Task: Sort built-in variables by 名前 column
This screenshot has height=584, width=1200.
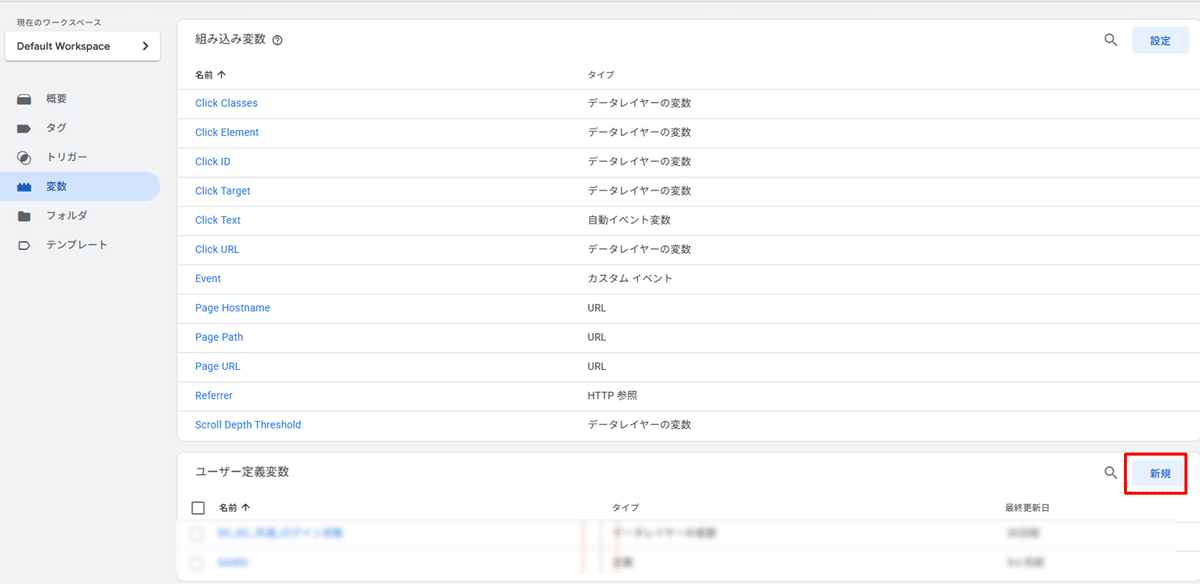Action: coord(210,75)
